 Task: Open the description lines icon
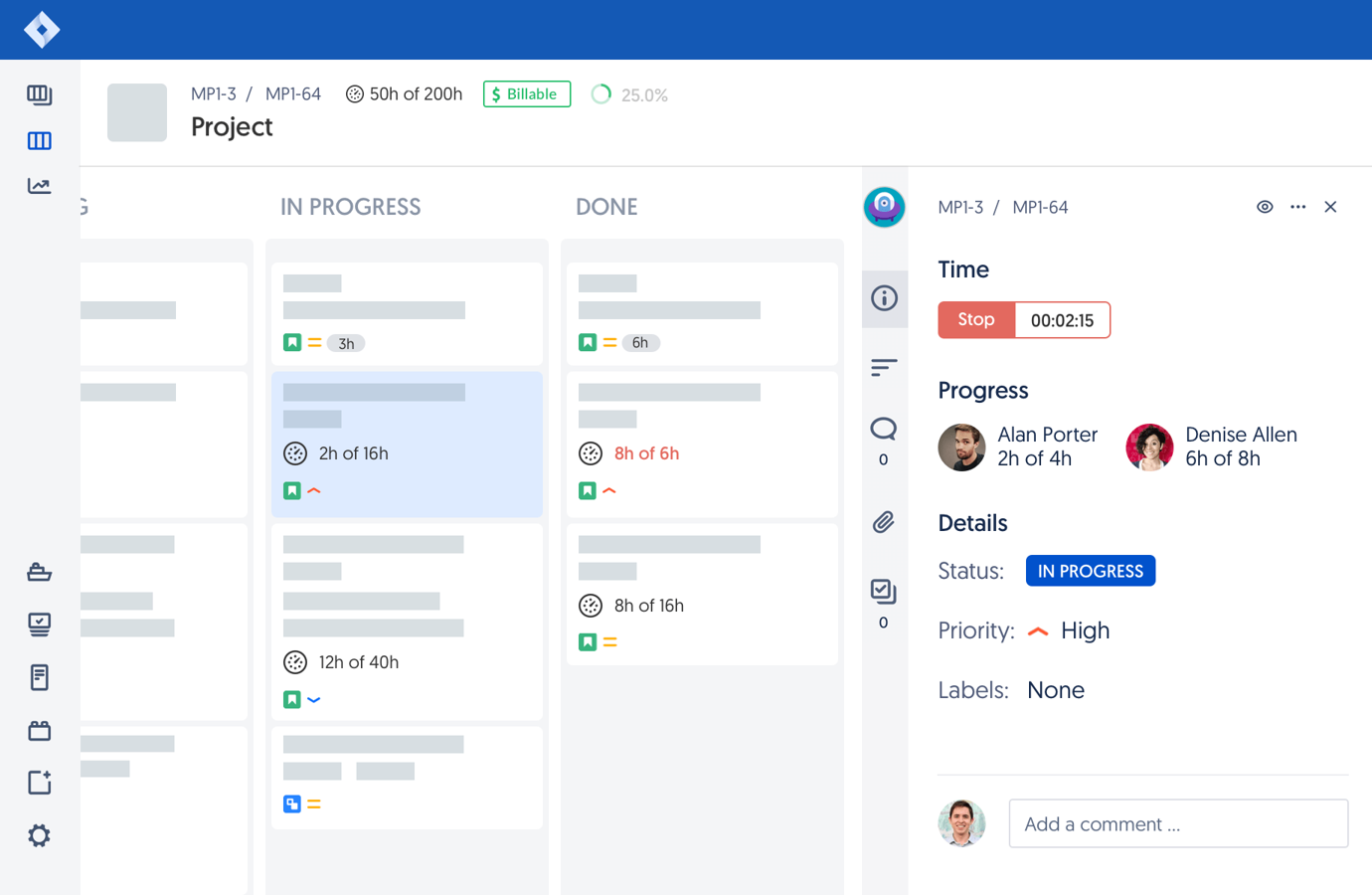[x=884, y=368]
